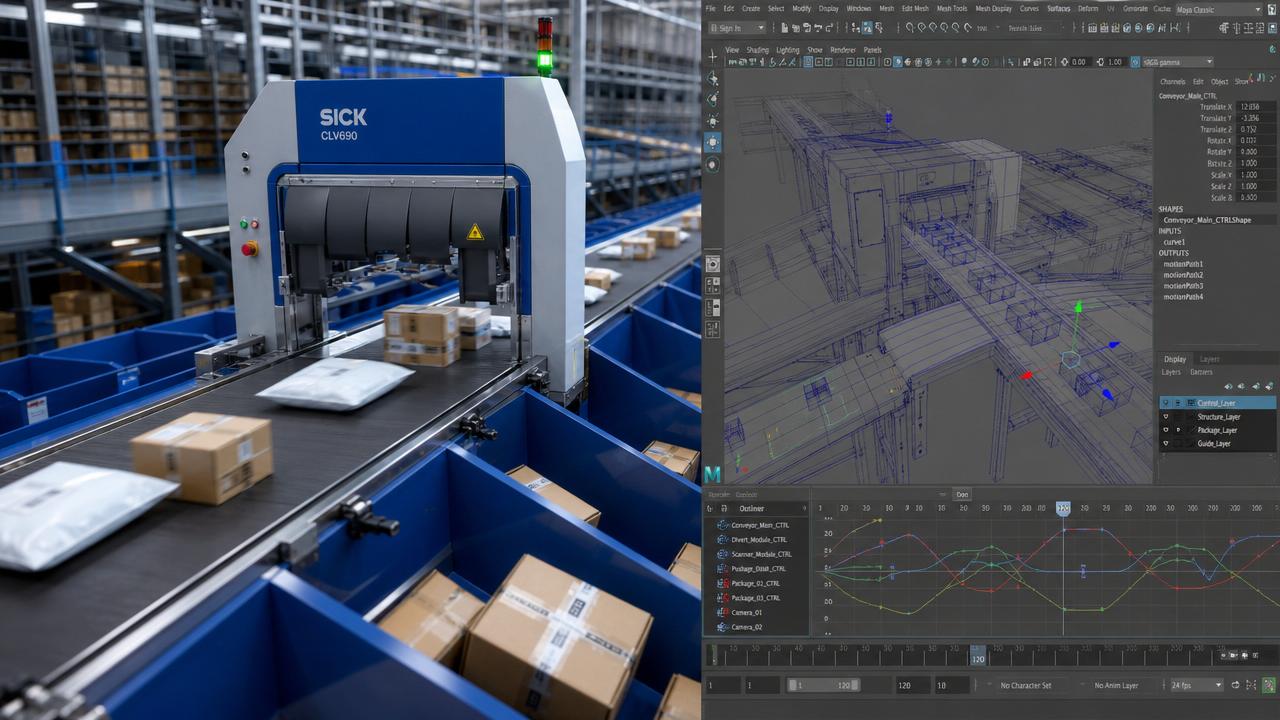1280x720 pixels.
Task: Toggle visibility of Control_Layer
Action: click(x=1166, y=403)
